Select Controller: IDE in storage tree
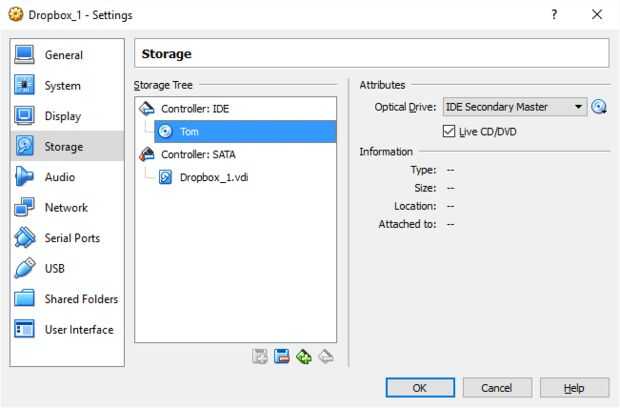 (x=195, y=108)
